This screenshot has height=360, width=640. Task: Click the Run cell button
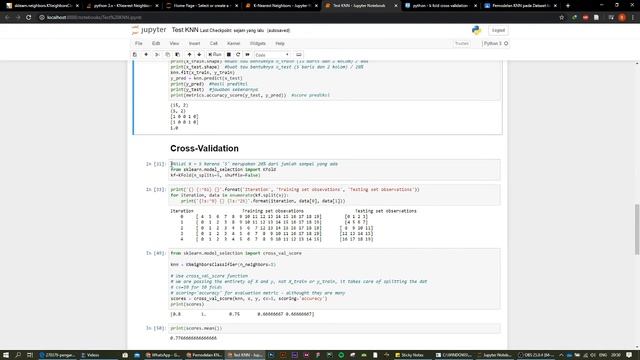point(215,55)
